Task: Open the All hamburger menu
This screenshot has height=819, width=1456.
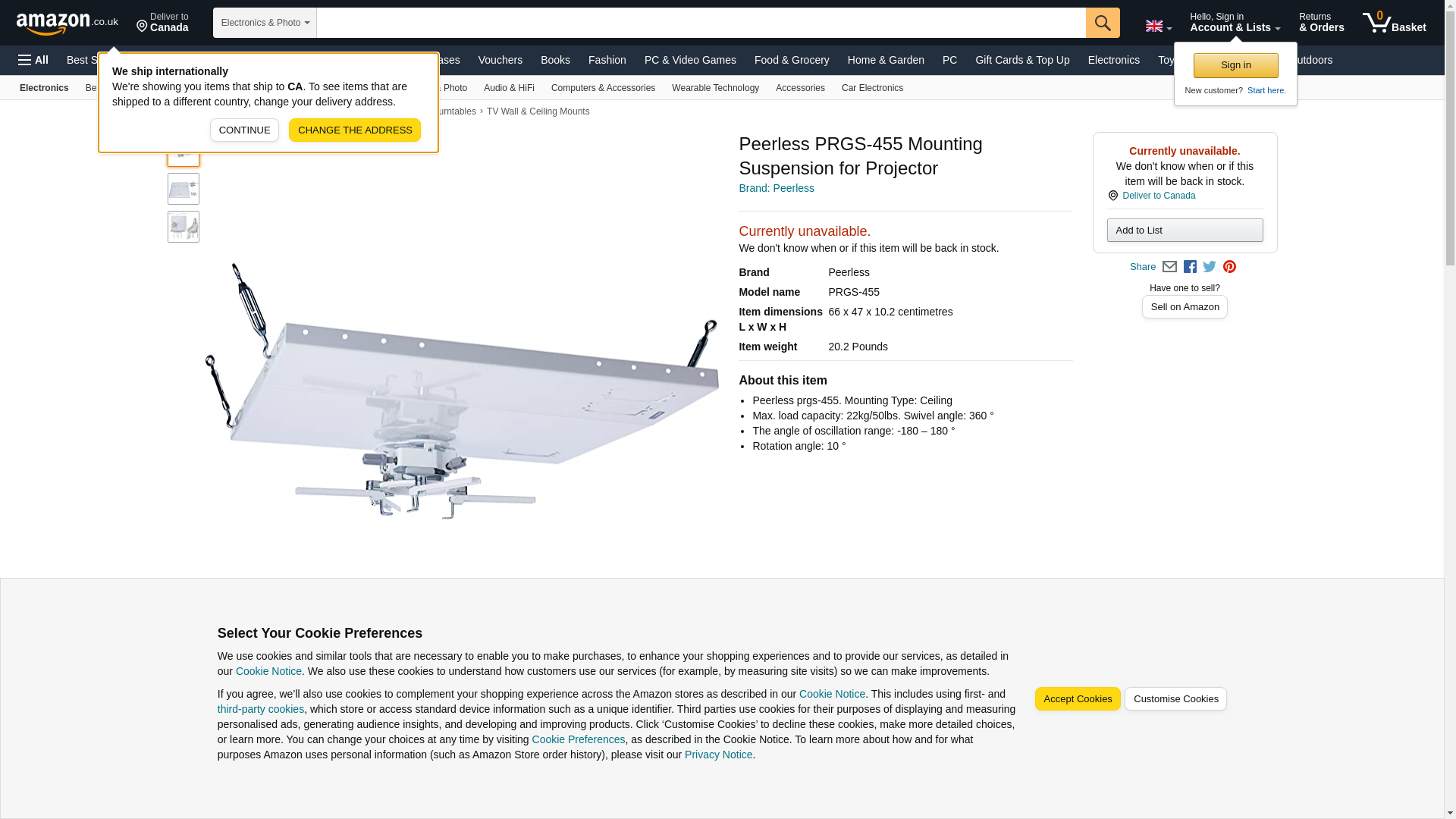Action: (x=33, y=60)
